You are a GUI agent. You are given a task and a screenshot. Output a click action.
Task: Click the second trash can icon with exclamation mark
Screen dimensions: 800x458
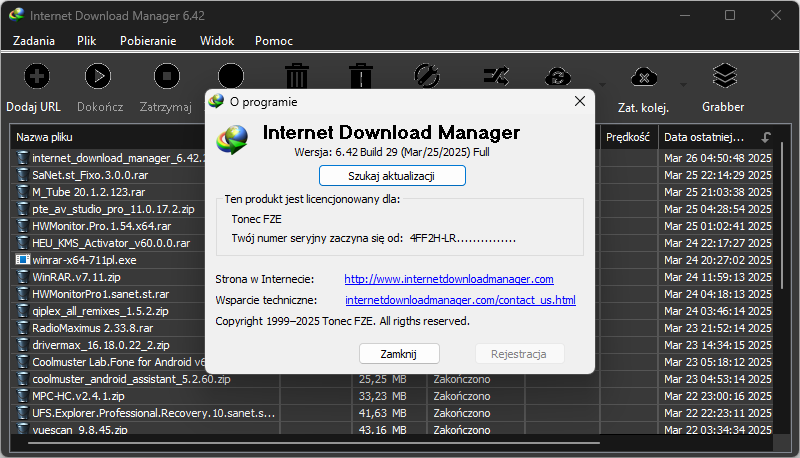click(361, 77)
